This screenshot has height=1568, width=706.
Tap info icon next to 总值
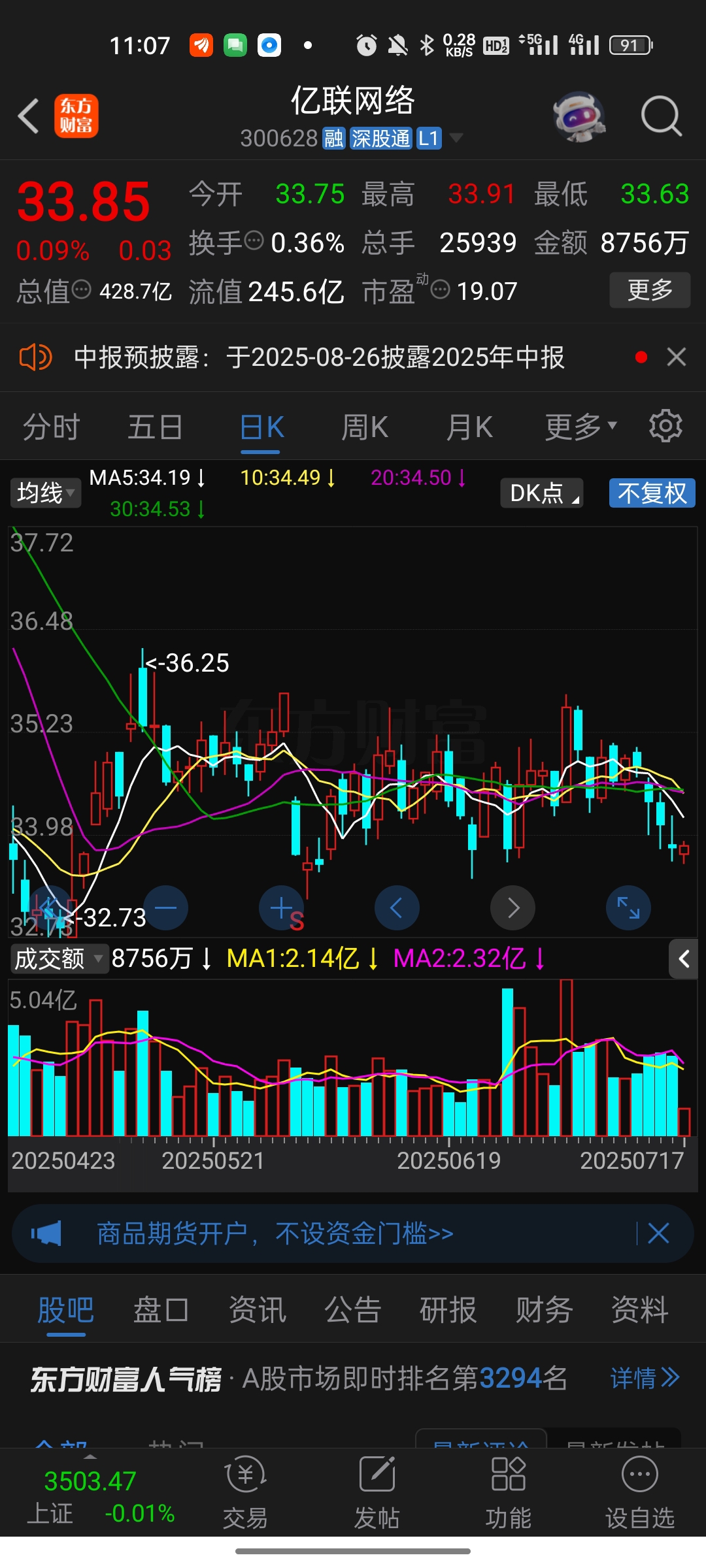[81, 289]
